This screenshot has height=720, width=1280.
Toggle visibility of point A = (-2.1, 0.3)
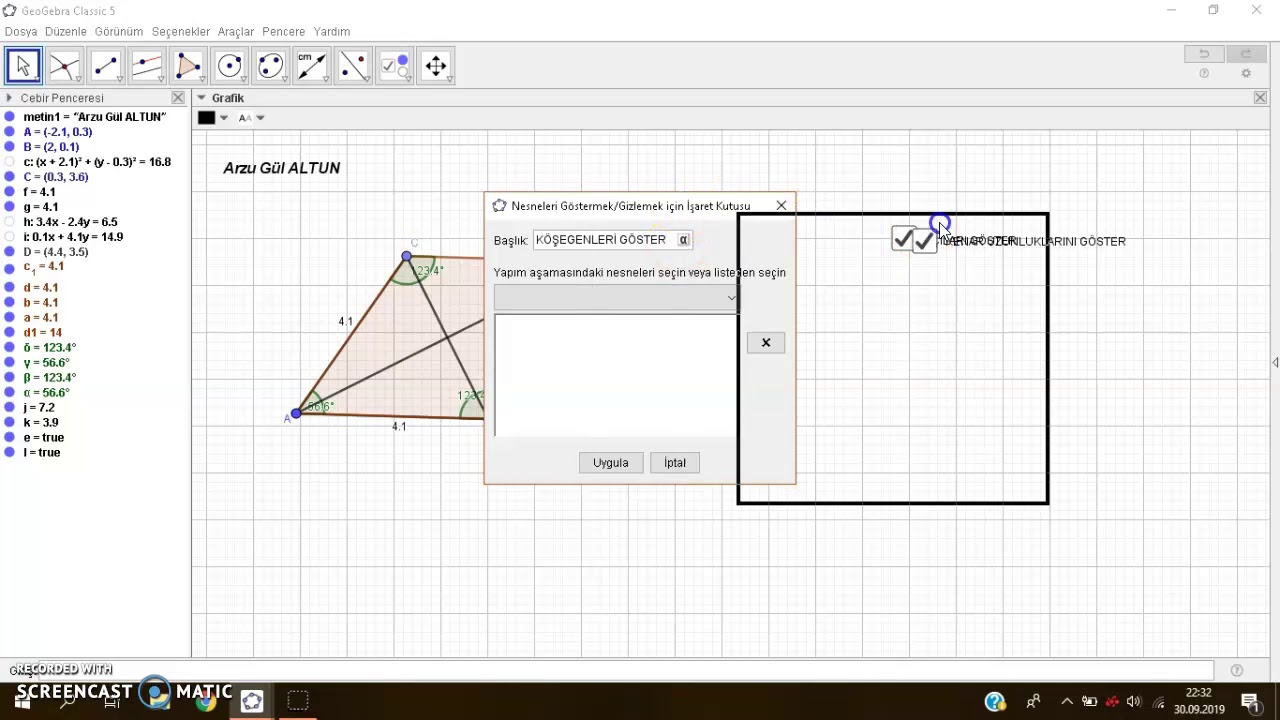(10, 132)
